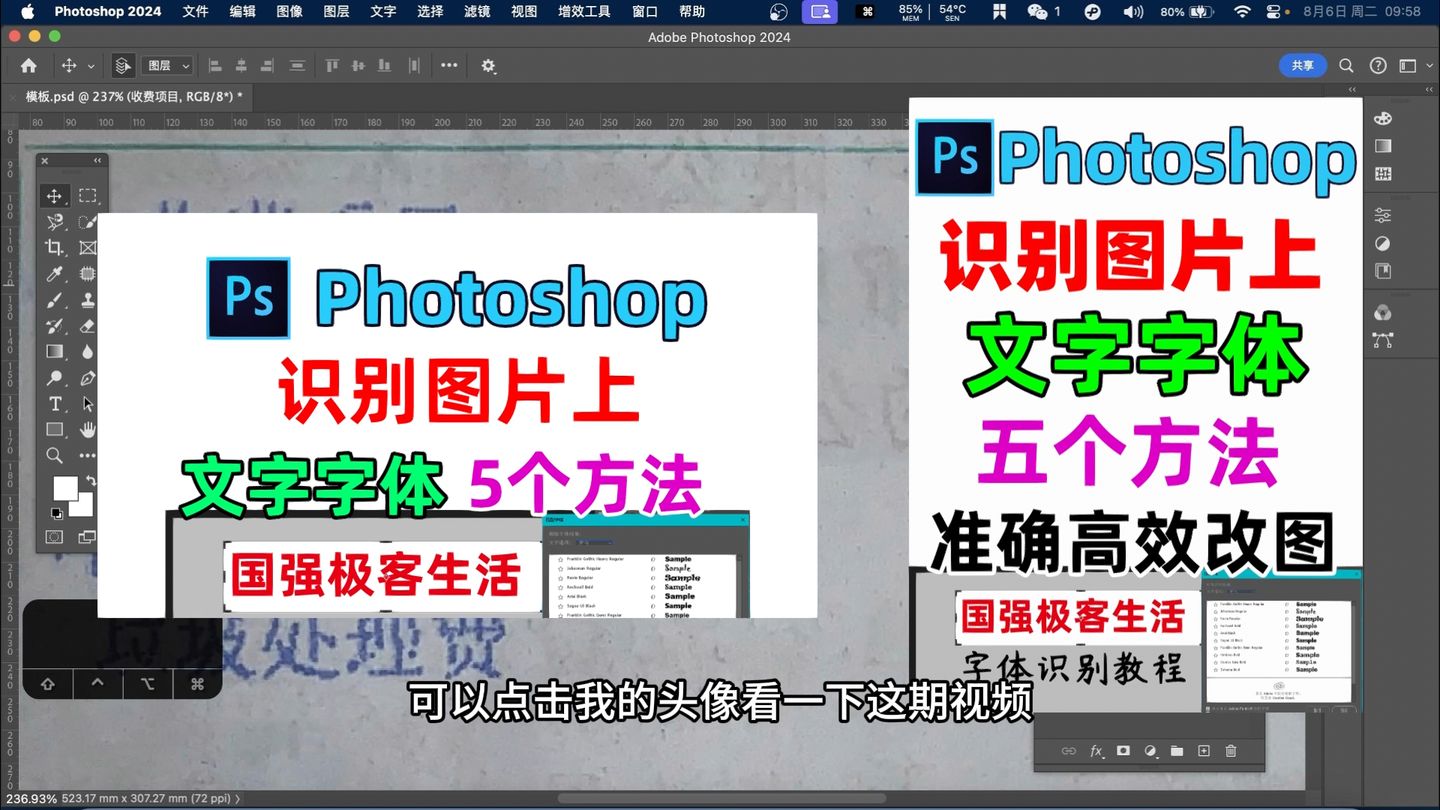Open the 增效工具 menu
Image resolution: width=1440 pixels, height=810 pixels.
point(584,12)
